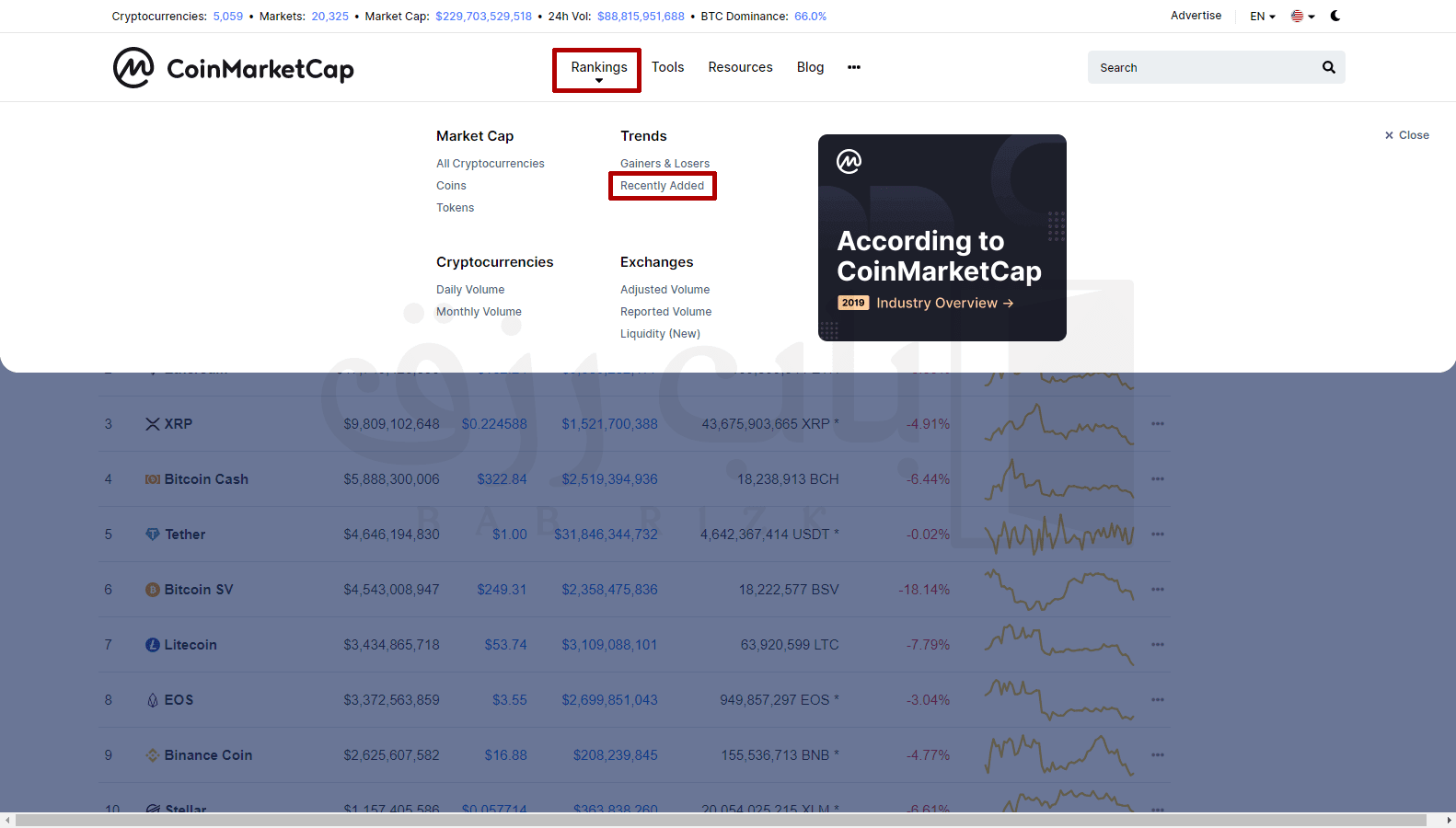
Task: Click the EOS icon
Action: coord(153,700)
